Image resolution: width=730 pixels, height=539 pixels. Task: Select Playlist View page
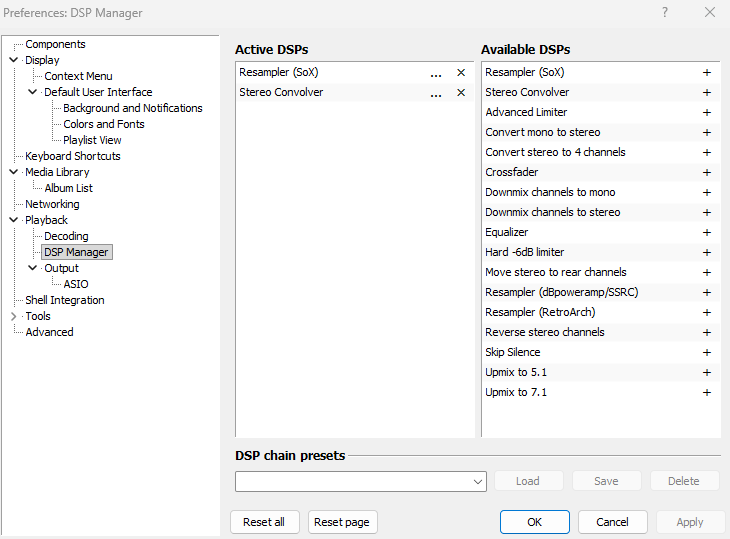tap(92, 140)
